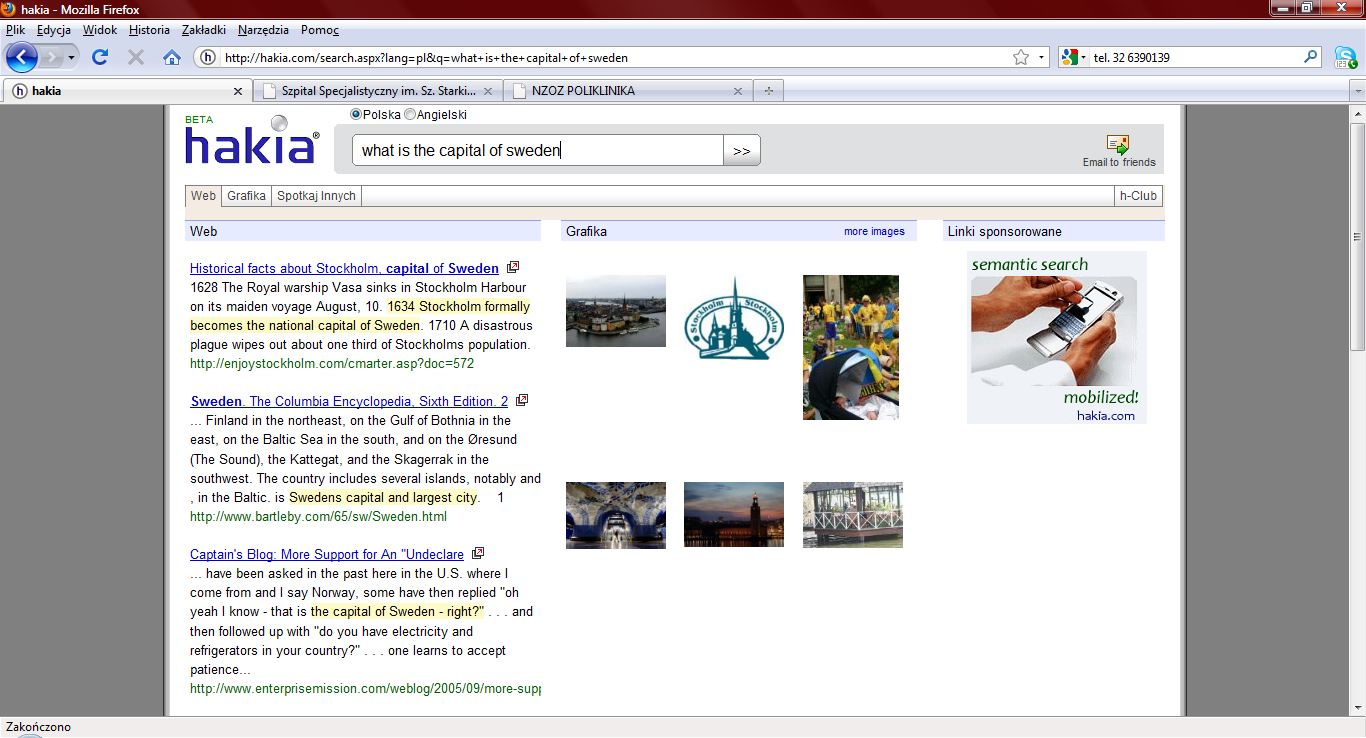This screenshot has width=1366, height=738.
Task: Click the hakia search query field
Action: 538,151
